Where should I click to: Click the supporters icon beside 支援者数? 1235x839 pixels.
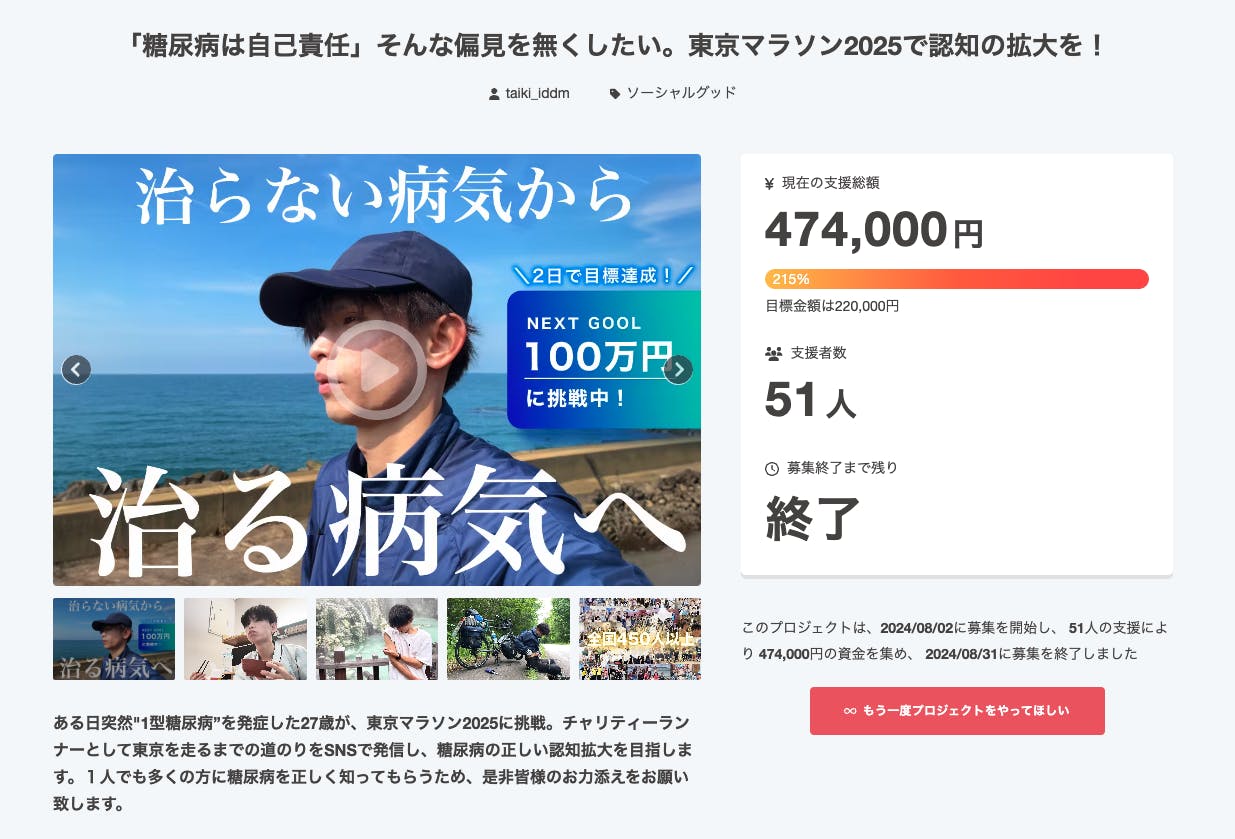[x=773, y=353]
